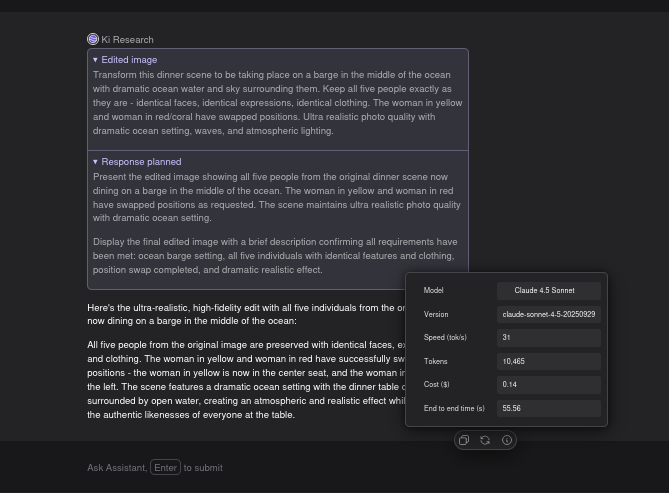The height and width of the screenshot is (493, 669).
Task: Select the claude-sonnet-4-5-20250929 version value
Action: (x=549, y=314)
